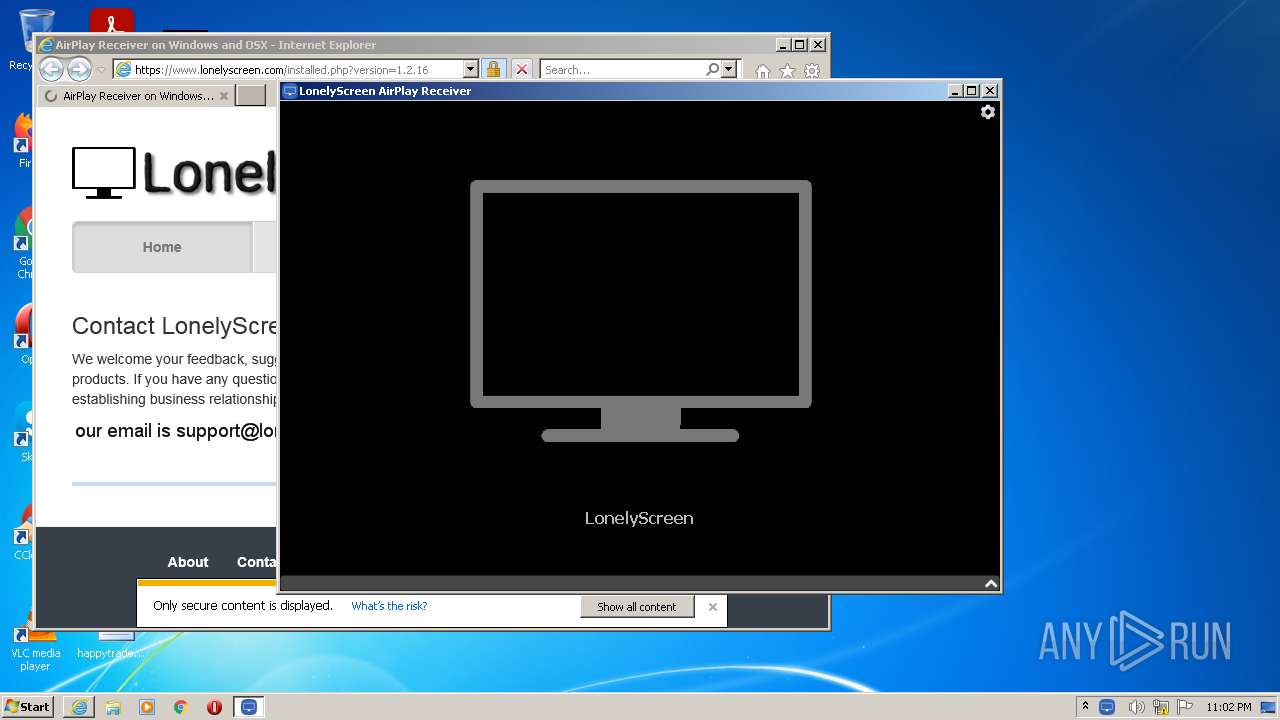Dismiss the secure content notification bar

[x=713, y=606]
